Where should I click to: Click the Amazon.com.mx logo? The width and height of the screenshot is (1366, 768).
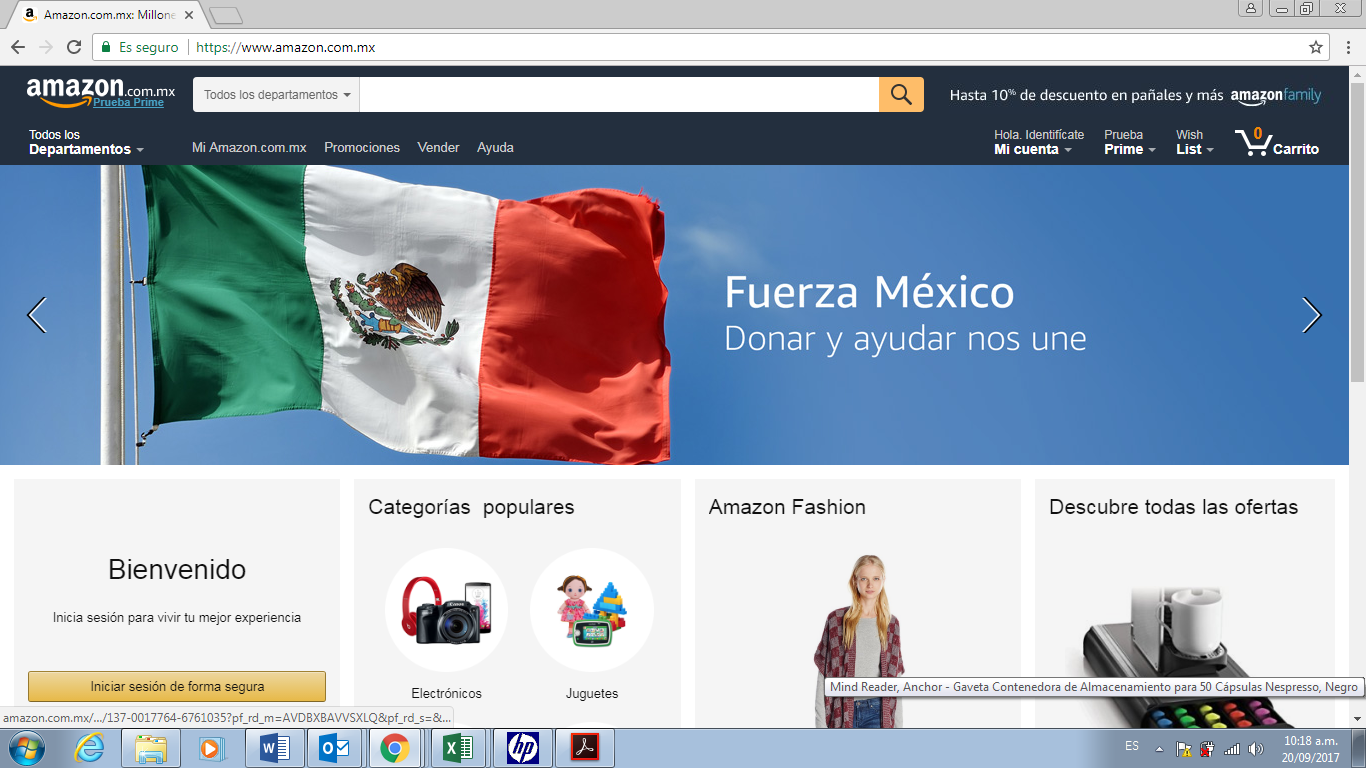(x=101, y=93)
